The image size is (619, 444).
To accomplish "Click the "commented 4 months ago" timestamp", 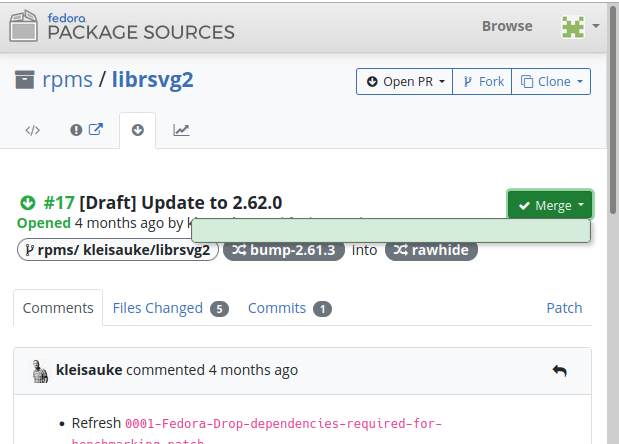I will [x=212, y=370].
